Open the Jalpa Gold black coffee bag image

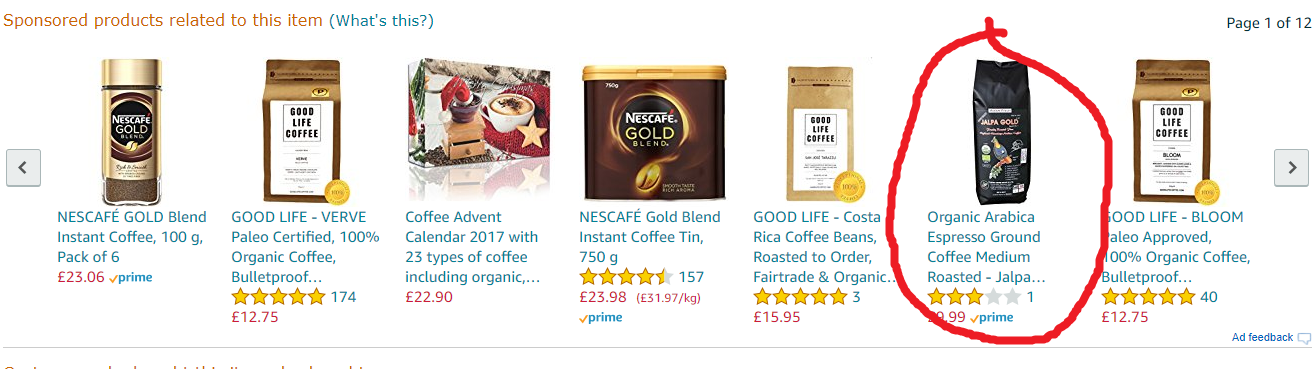[1001, 130]
